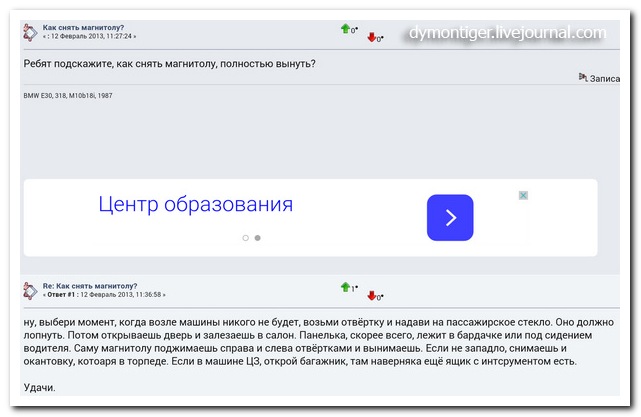Open the 'Центр образования' ad headline
The image size is (641, 417).
195,205
